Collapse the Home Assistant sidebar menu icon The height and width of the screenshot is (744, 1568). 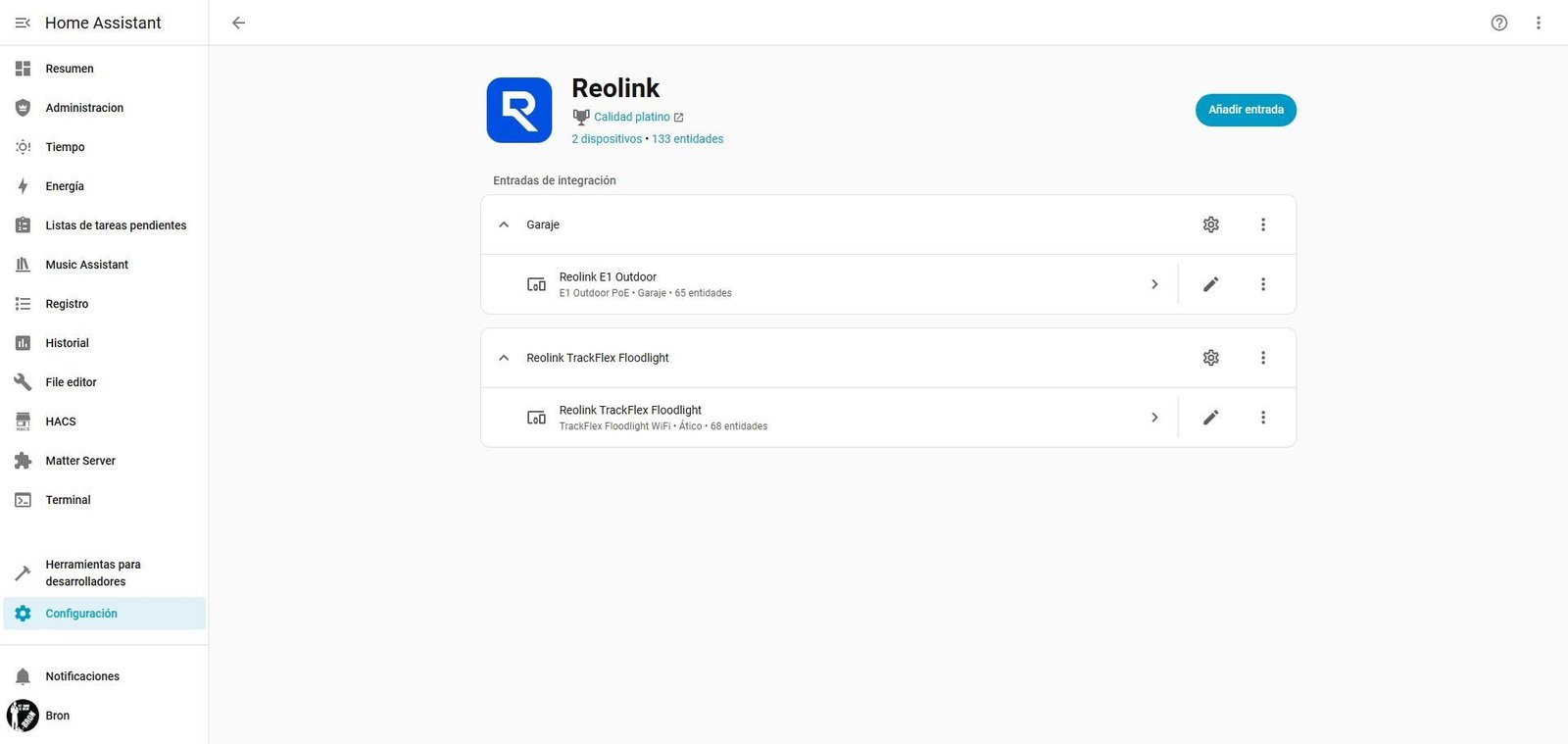pos(23,23)
